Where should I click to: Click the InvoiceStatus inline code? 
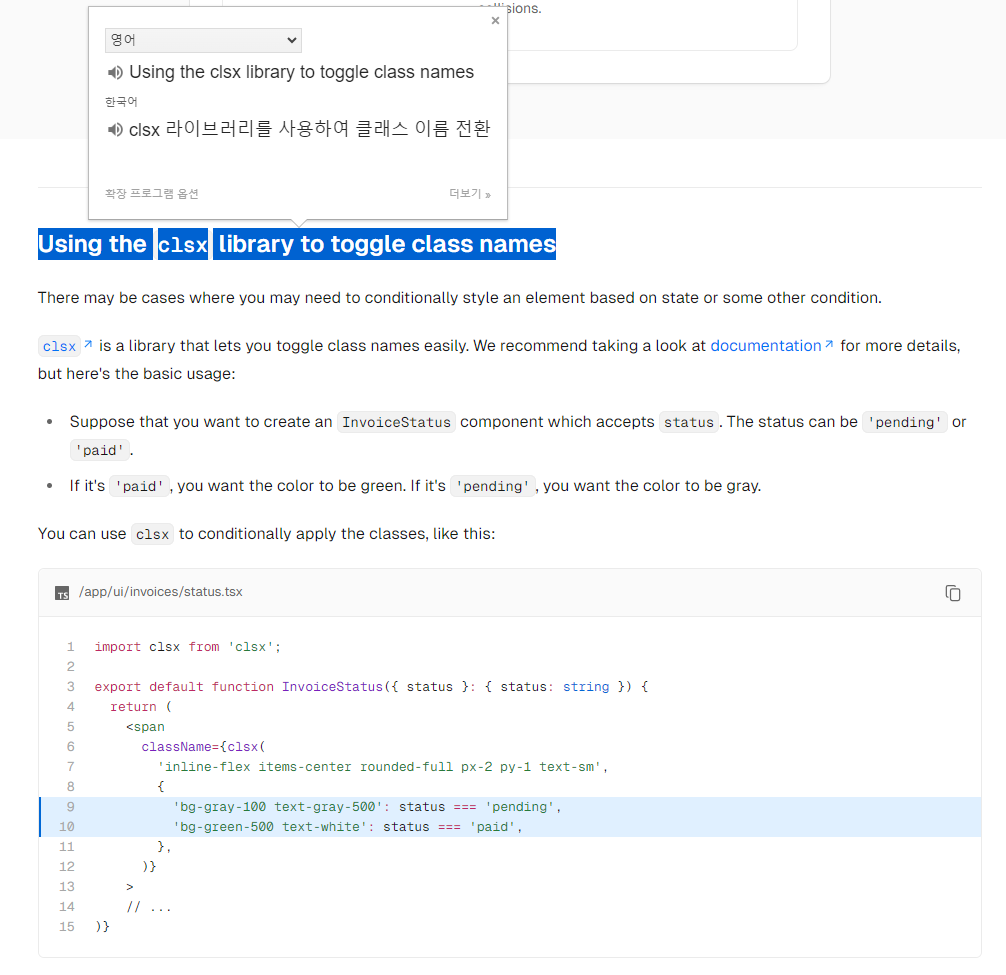(396, 422)
